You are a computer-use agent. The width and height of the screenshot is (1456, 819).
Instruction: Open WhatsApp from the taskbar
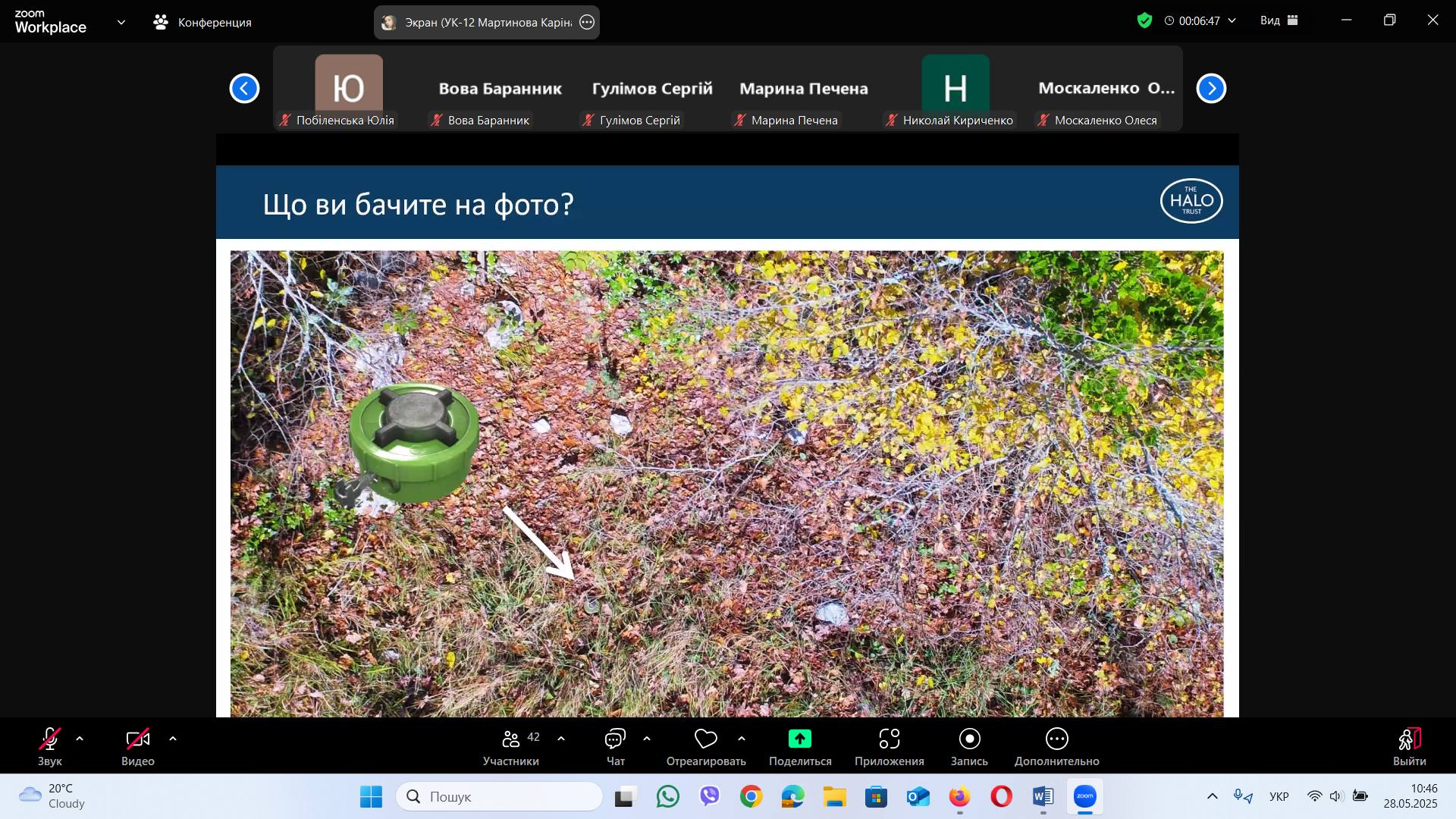click(x=668, y=796)
